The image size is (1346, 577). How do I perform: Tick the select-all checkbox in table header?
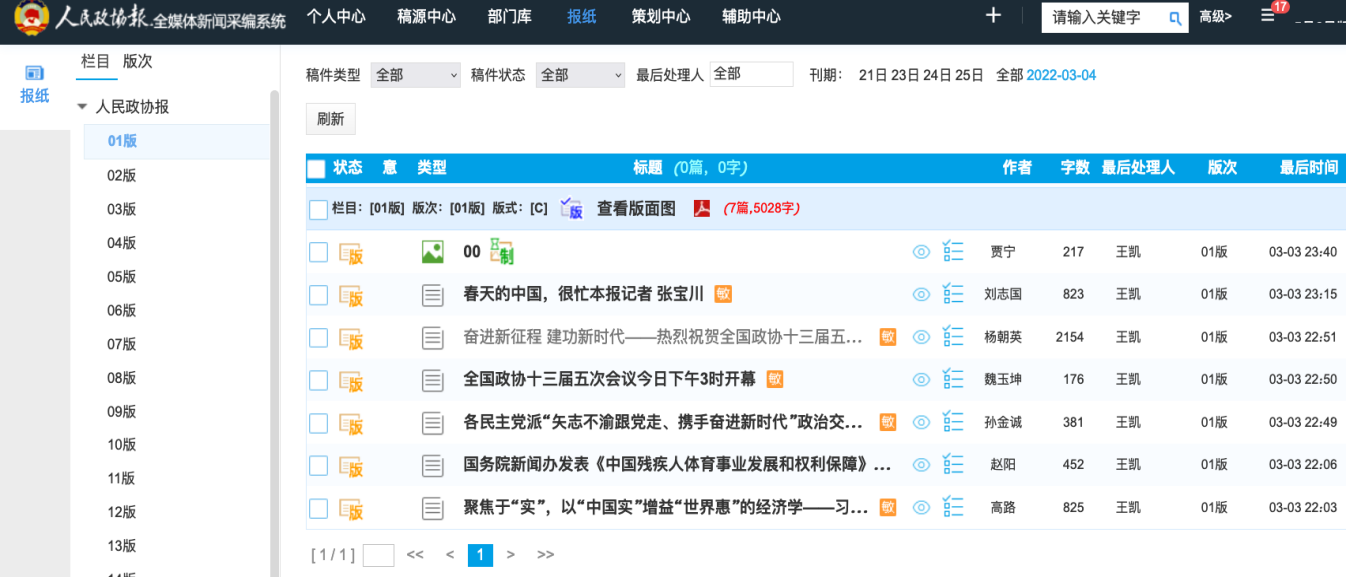316,169
